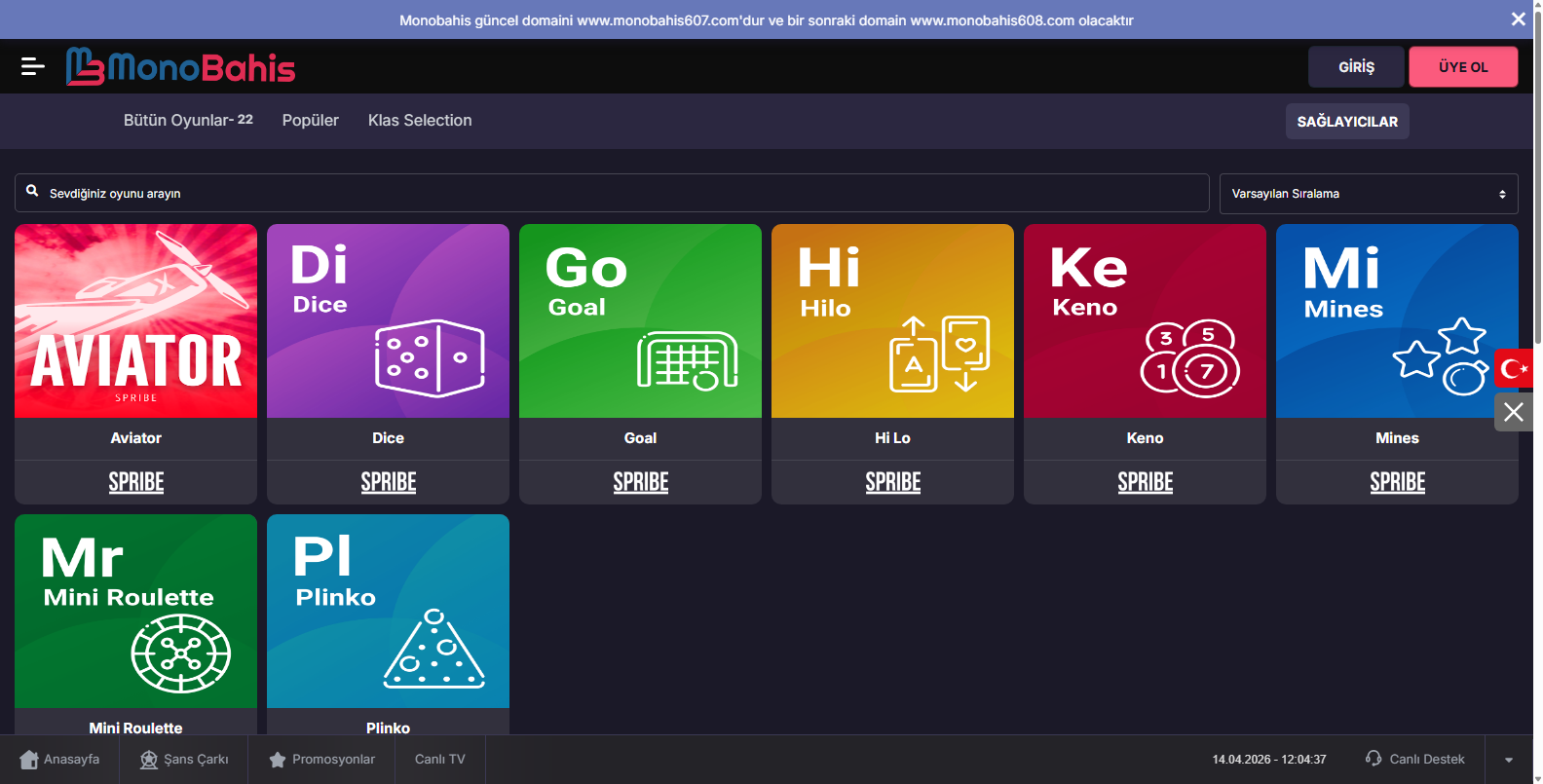
Task: Open the Varsayılan Sıralama sort dropdown
Action: click(1369, 193)
